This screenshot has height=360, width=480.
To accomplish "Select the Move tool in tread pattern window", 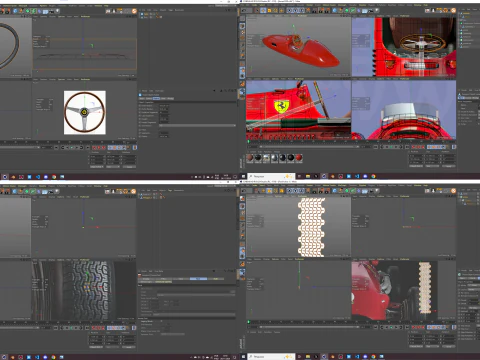I will tap(263, 191).
